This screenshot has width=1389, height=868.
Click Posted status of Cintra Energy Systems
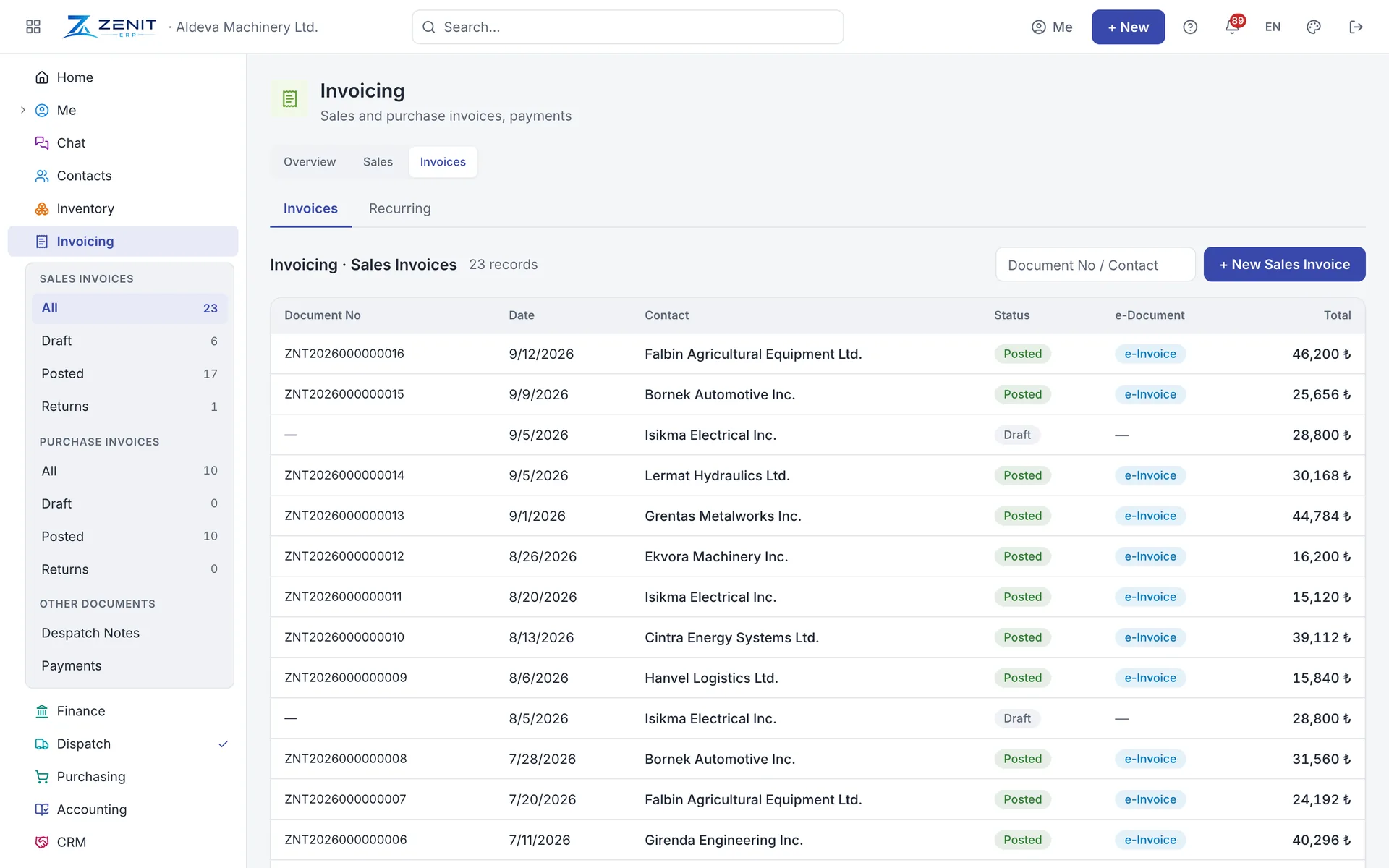point(1022,637)
